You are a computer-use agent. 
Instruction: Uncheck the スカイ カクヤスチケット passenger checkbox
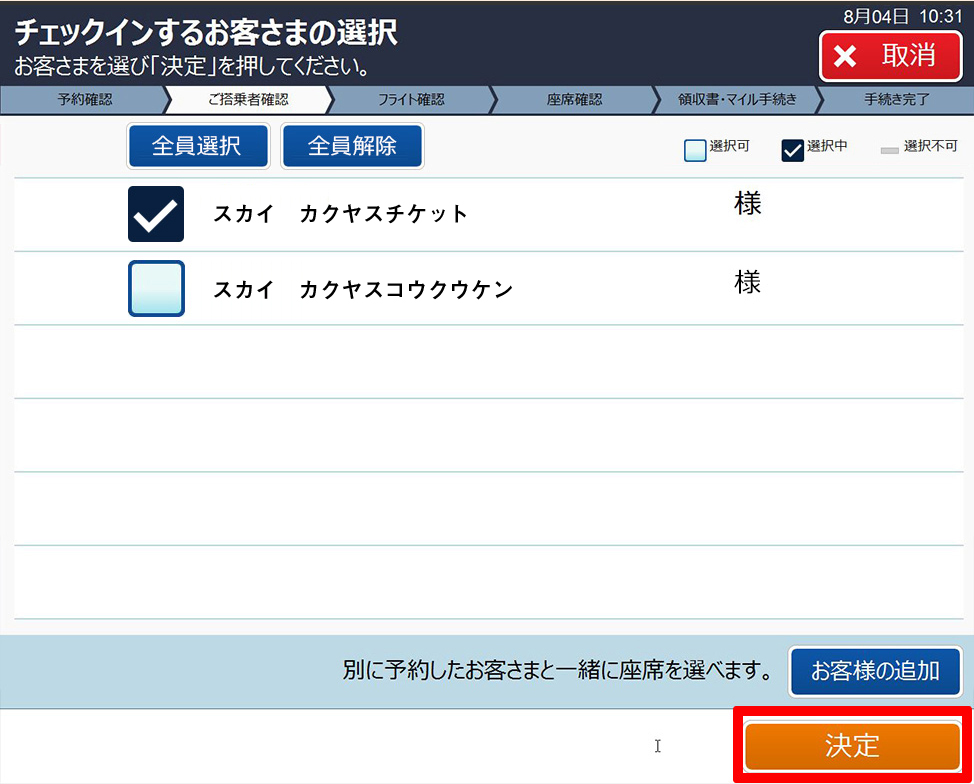click(x=156, y=214)
